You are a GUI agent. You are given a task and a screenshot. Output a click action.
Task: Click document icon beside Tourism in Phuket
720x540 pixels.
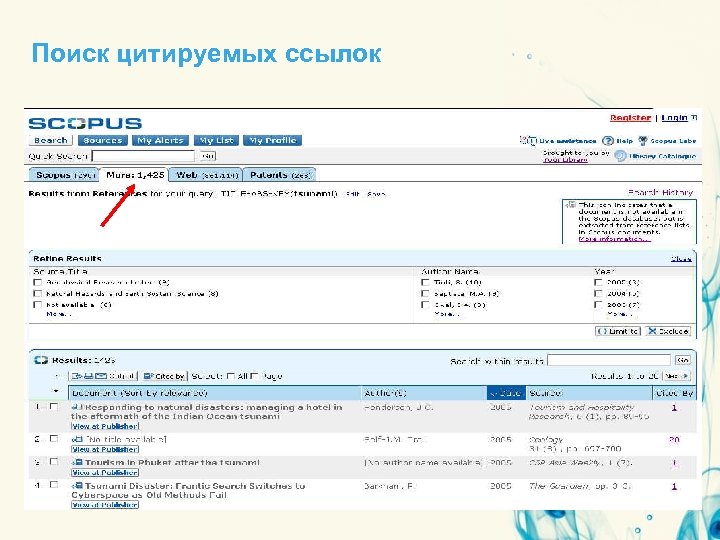77,462
